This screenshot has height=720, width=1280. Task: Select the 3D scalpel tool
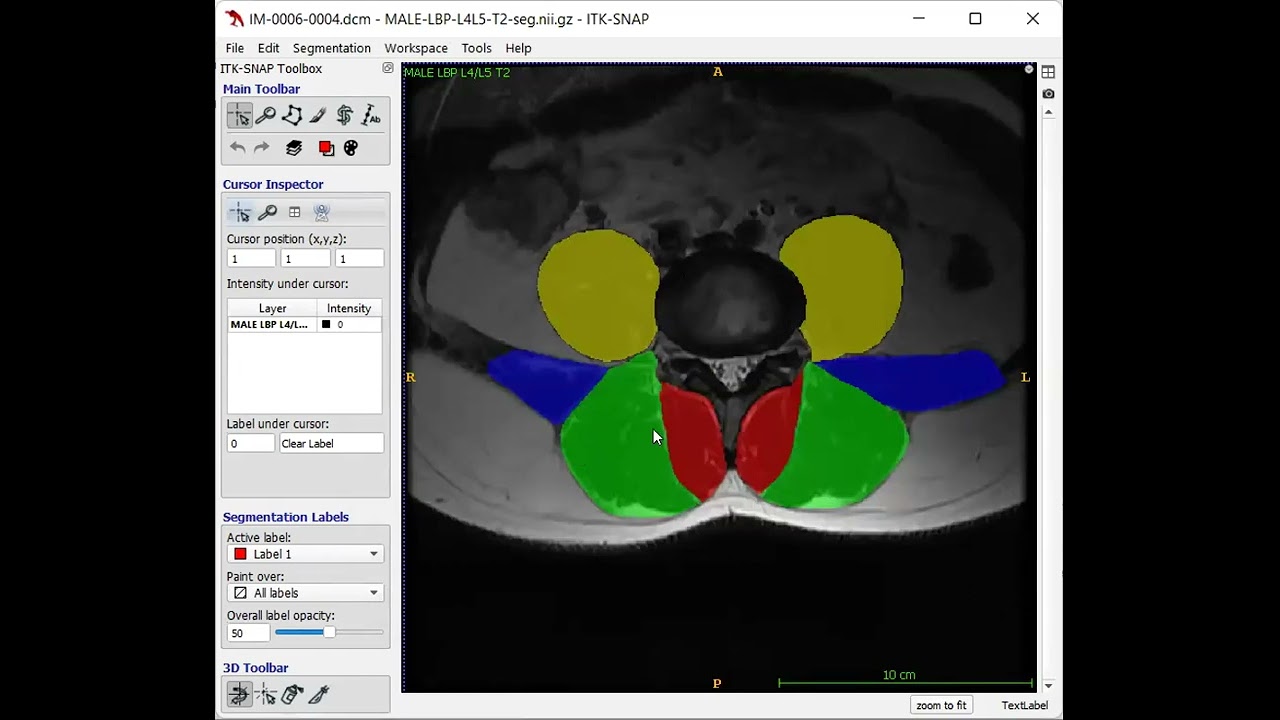(319, 694)
